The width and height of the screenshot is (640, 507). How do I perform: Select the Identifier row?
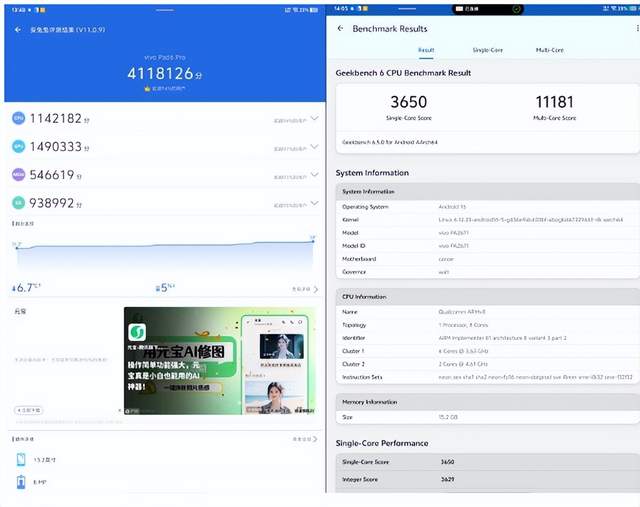[487, 338]
